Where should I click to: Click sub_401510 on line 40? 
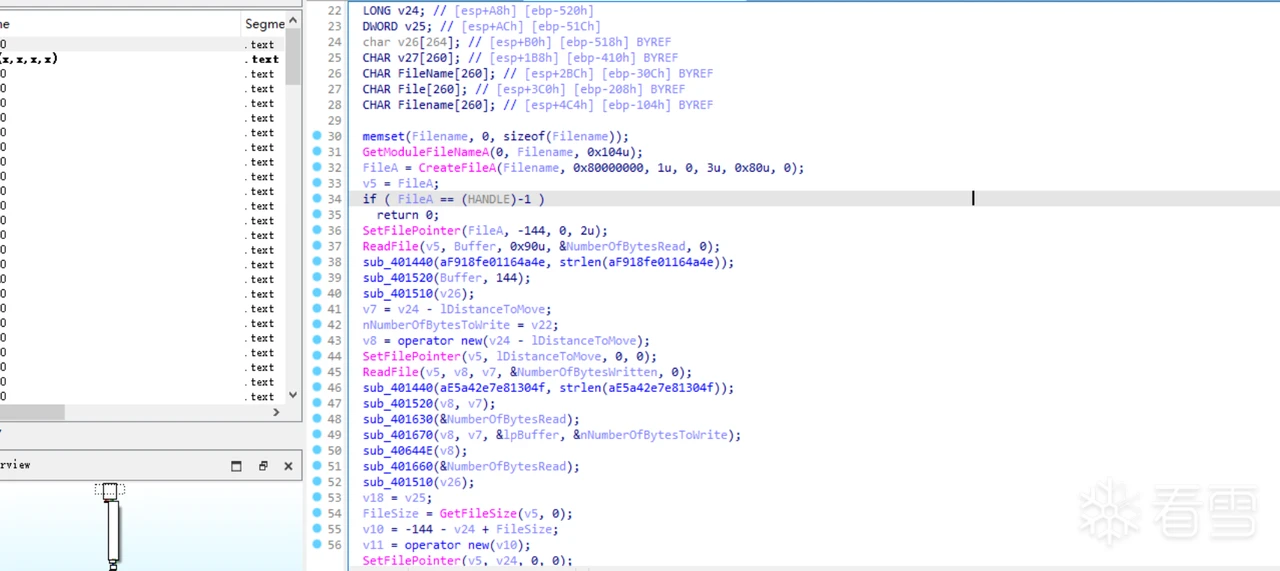coord(398,294)
